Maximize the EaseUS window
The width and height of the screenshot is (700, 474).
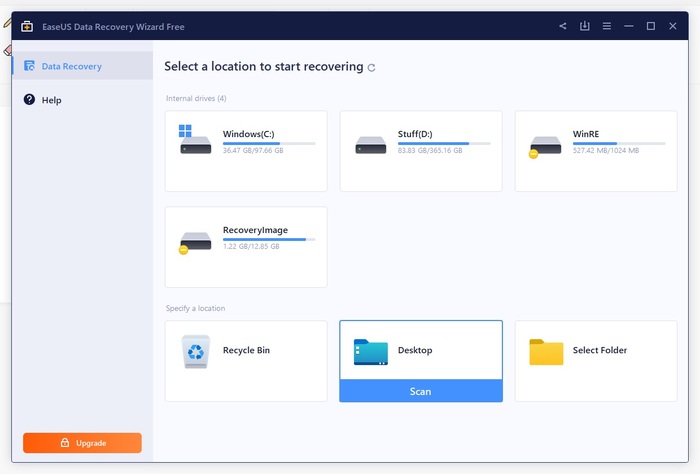coord(651,26)
